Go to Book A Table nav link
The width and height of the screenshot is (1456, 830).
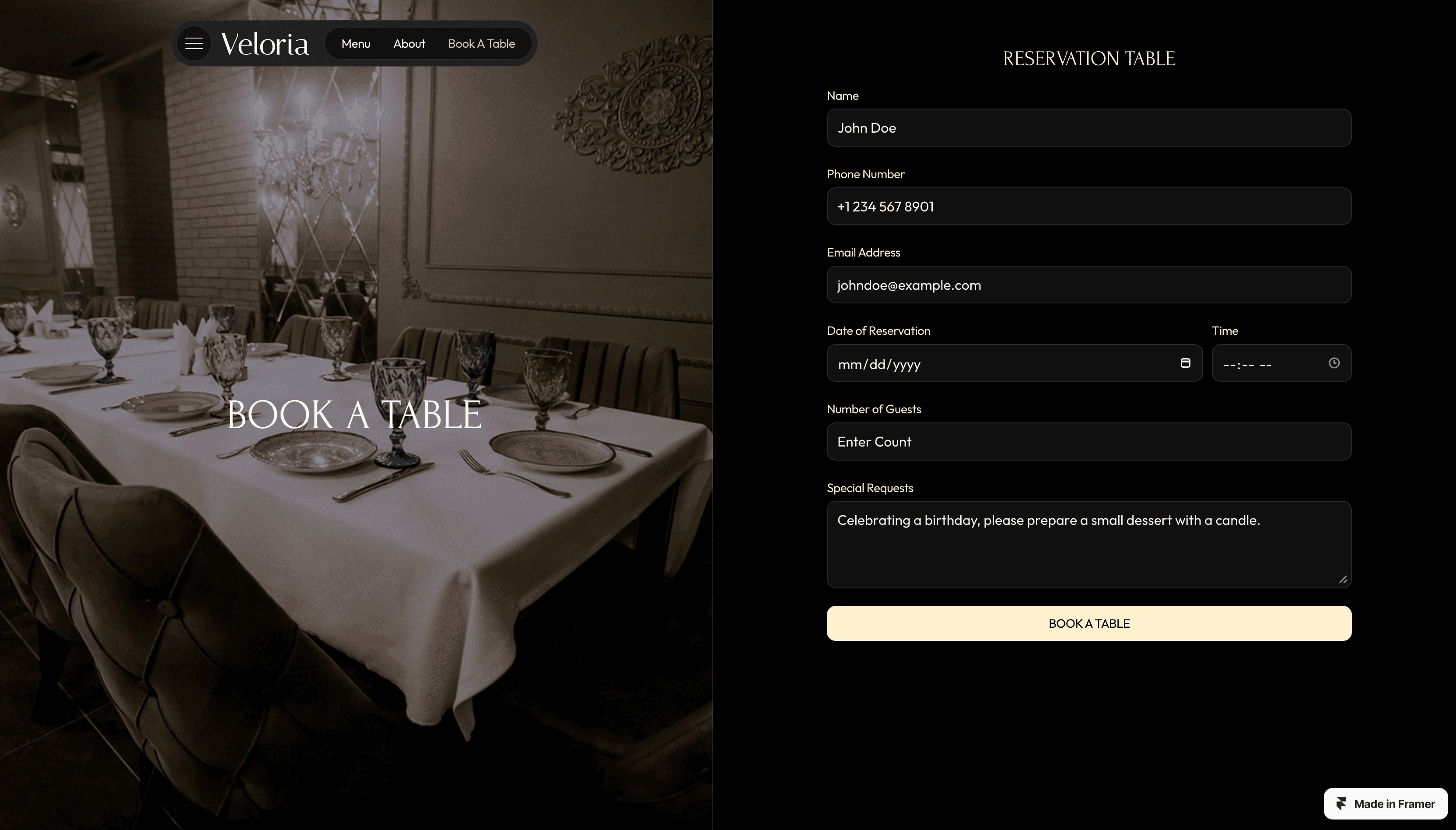pyautogui.click(x=481, y=44)
